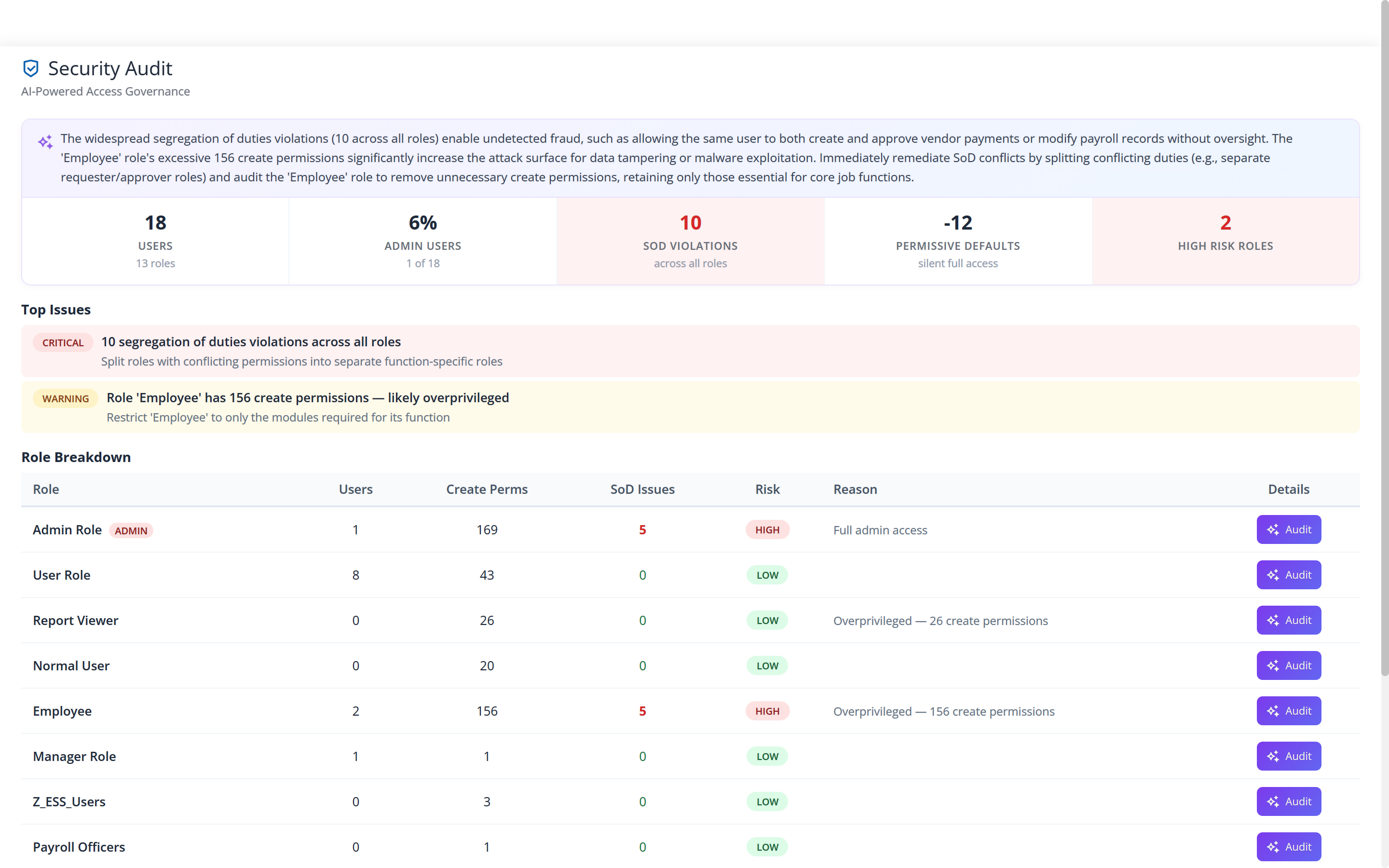Click the Top Issues heading
The width and height of the screenshot is (1389, 868).
pos(55,310)
